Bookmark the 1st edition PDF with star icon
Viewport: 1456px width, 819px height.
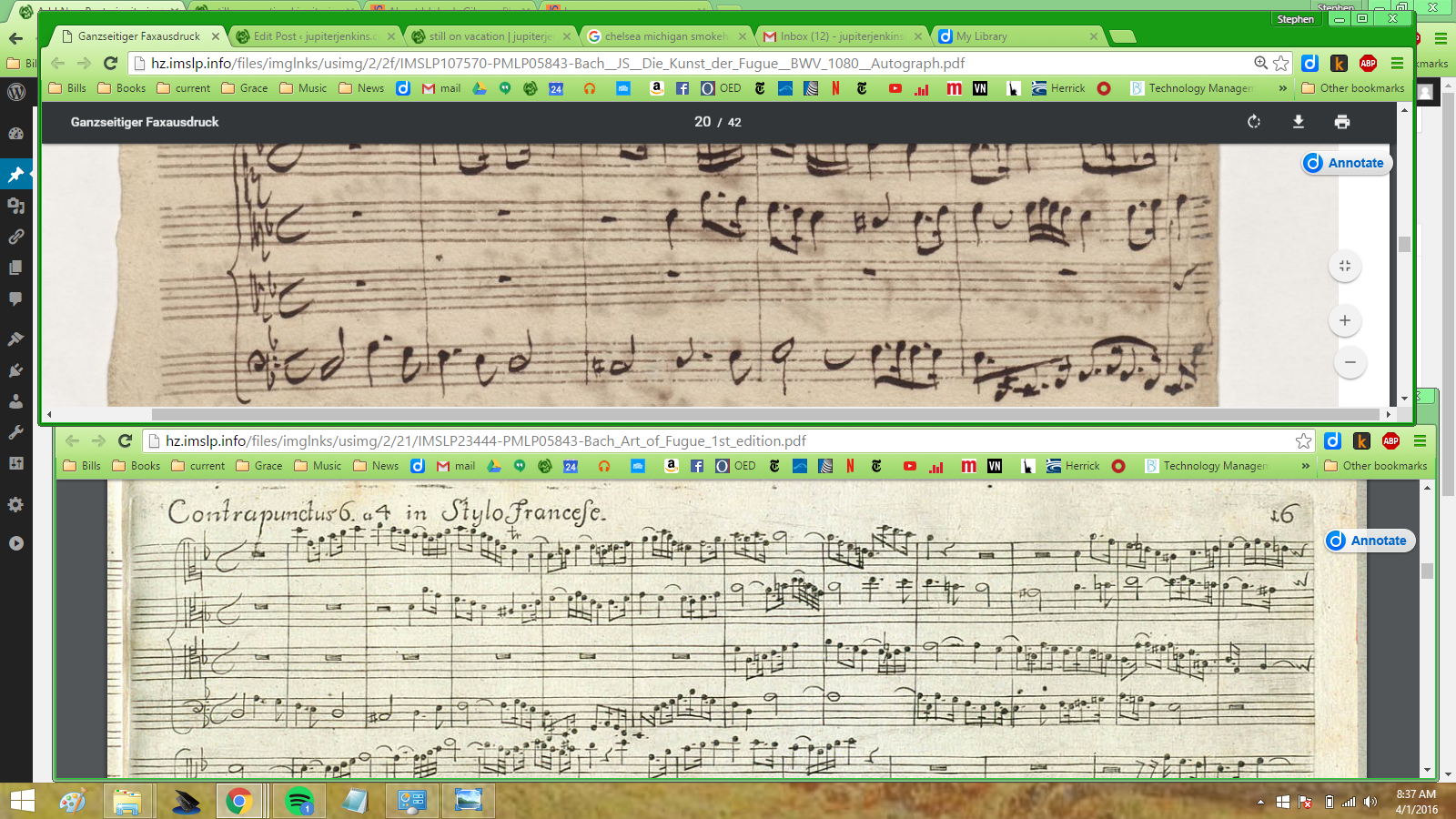tap(1304, 440)
